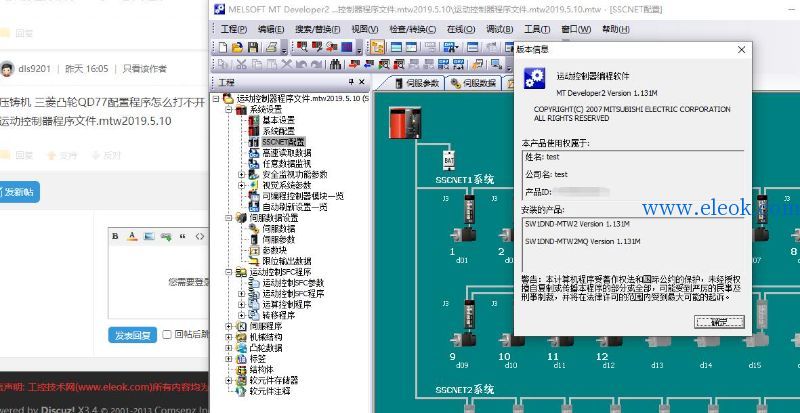Collapse the 系统设置 tree node
800x413 pixels.
click(229, 110)
